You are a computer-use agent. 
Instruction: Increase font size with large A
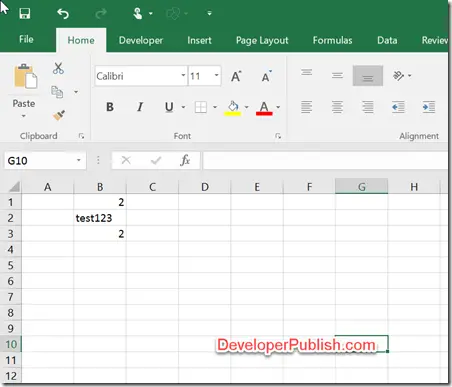click(236, 76)
